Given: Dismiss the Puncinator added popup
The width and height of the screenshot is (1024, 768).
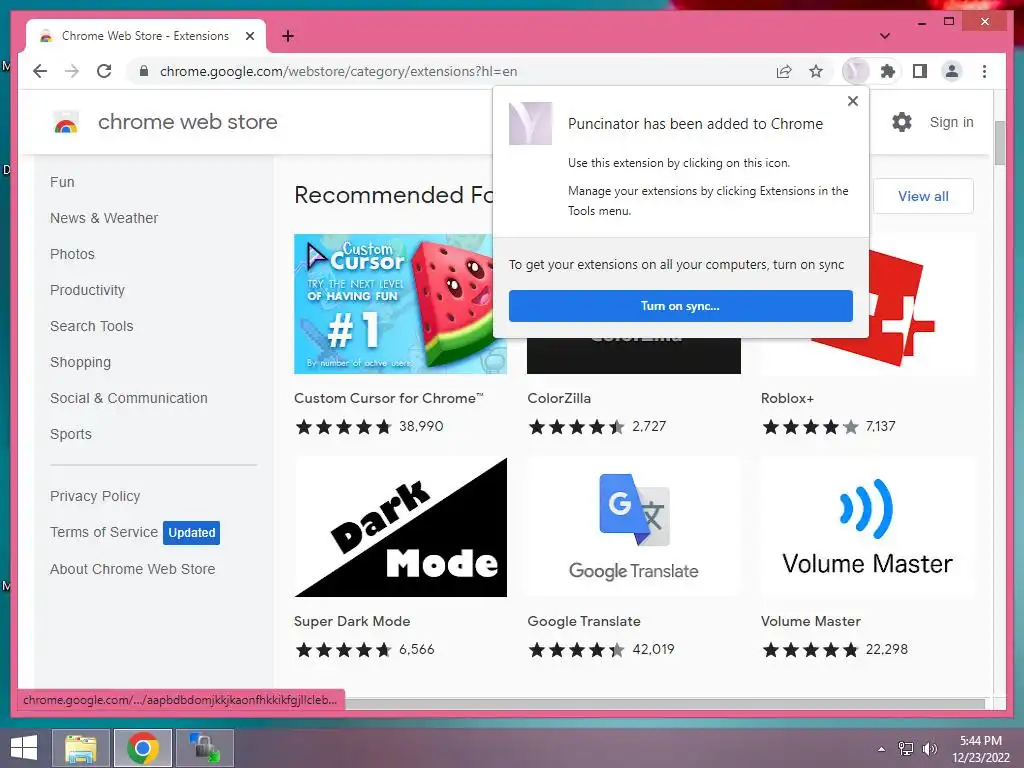Looking at the screenshot, I should coord(852,101).
